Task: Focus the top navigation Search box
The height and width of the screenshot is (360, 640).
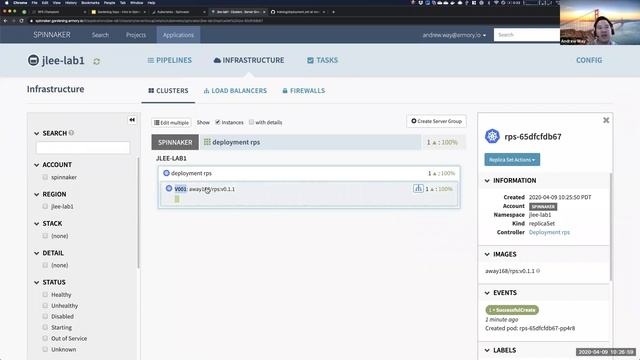Action: (x=527, y=35)
